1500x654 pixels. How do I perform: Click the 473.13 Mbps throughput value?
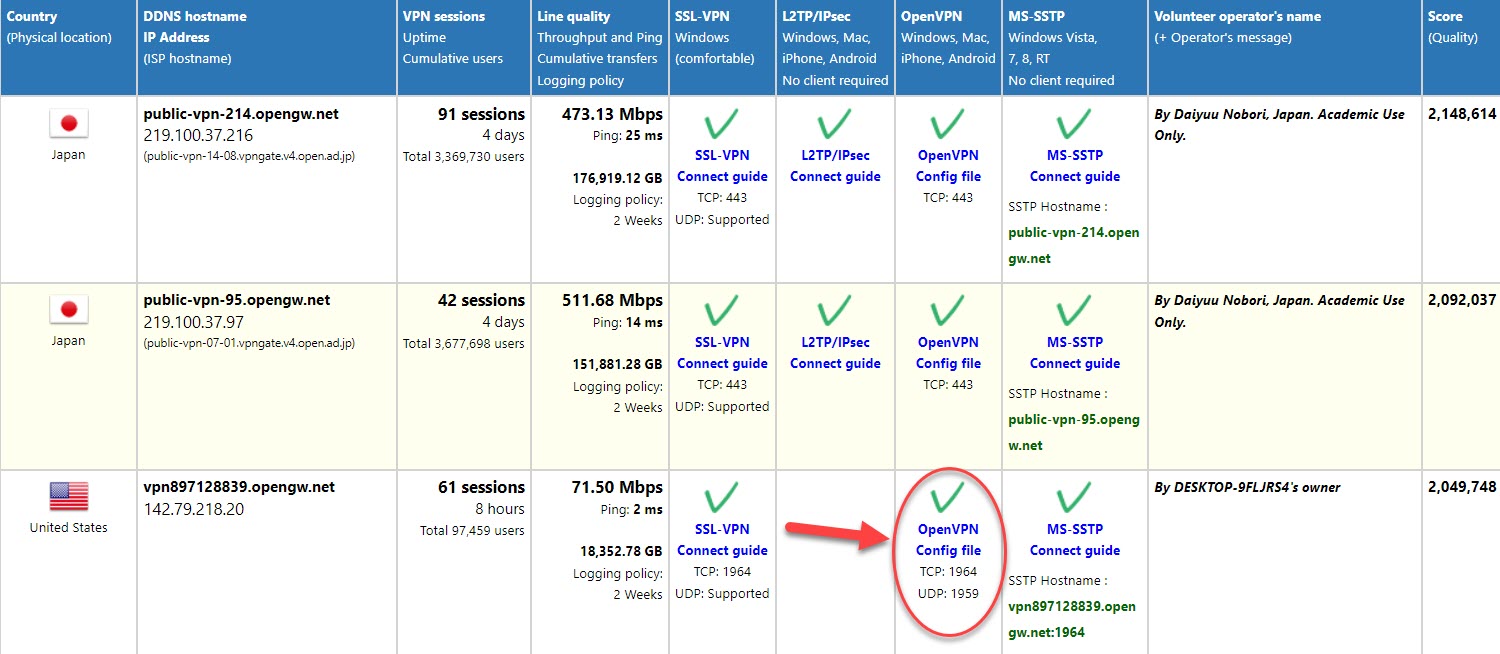coord(612,114)
